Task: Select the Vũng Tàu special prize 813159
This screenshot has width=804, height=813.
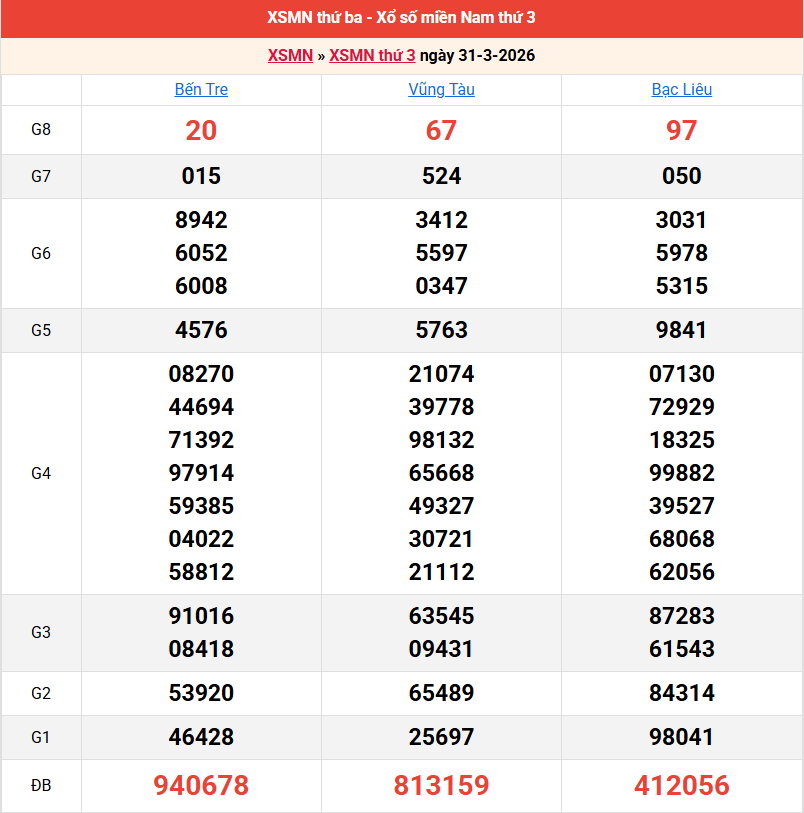Action: 441,786
